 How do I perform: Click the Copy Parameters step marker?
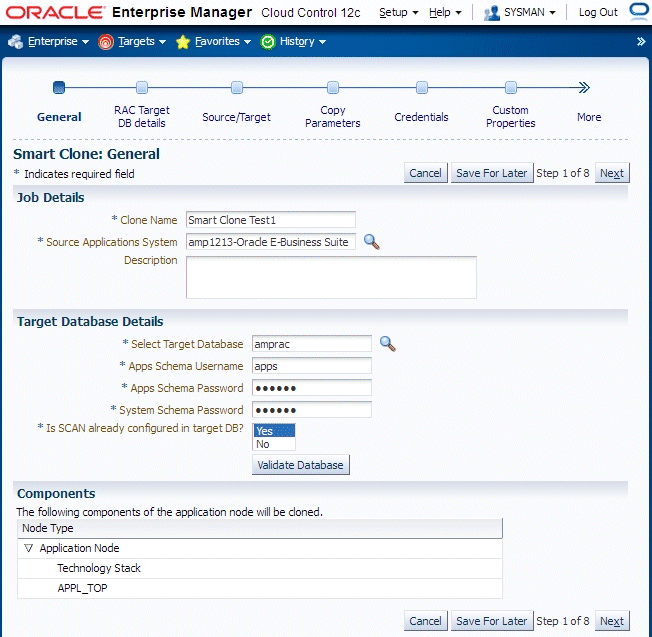333,88
